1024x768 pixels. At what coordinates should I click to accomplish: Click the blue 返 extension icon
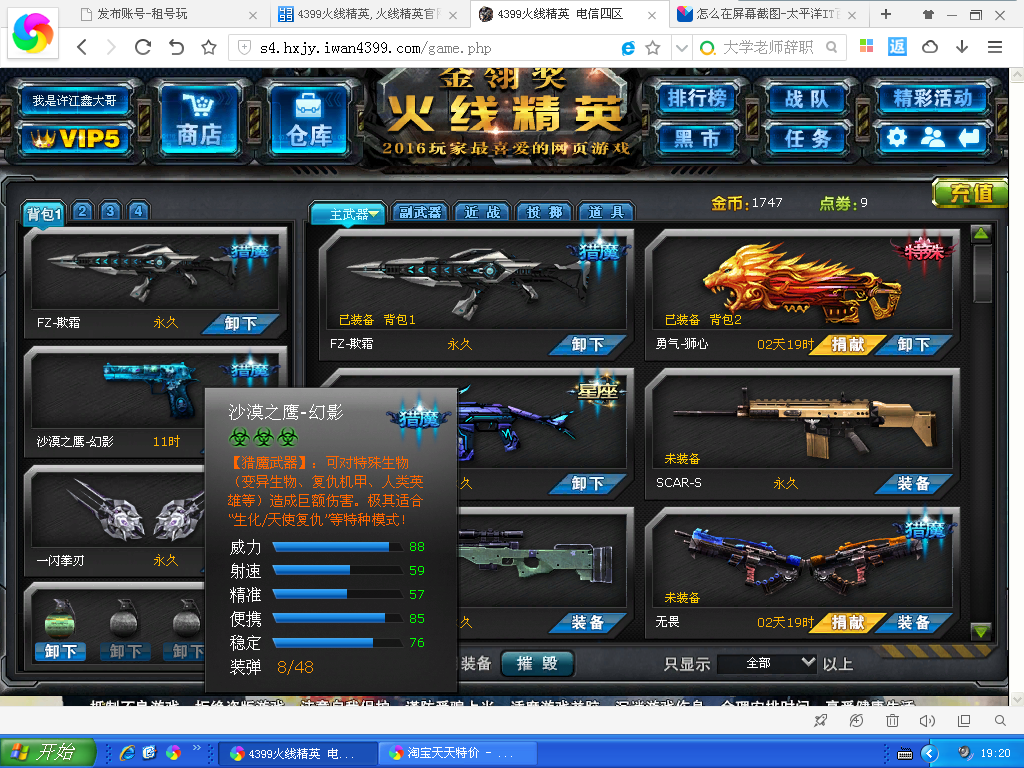point(897,46)
